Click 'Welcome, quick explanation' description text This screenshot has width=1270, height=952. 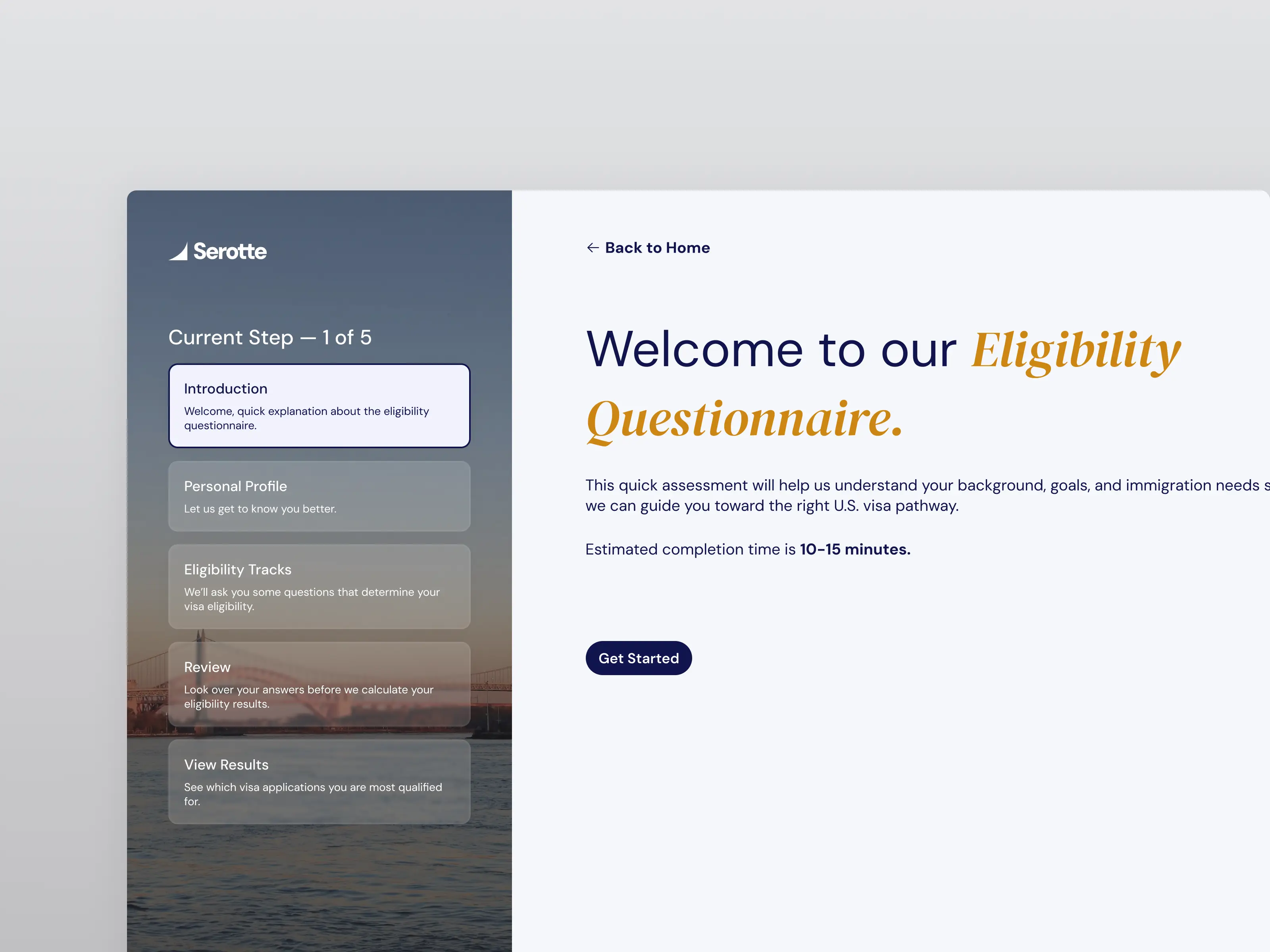[x=307, y=418]
